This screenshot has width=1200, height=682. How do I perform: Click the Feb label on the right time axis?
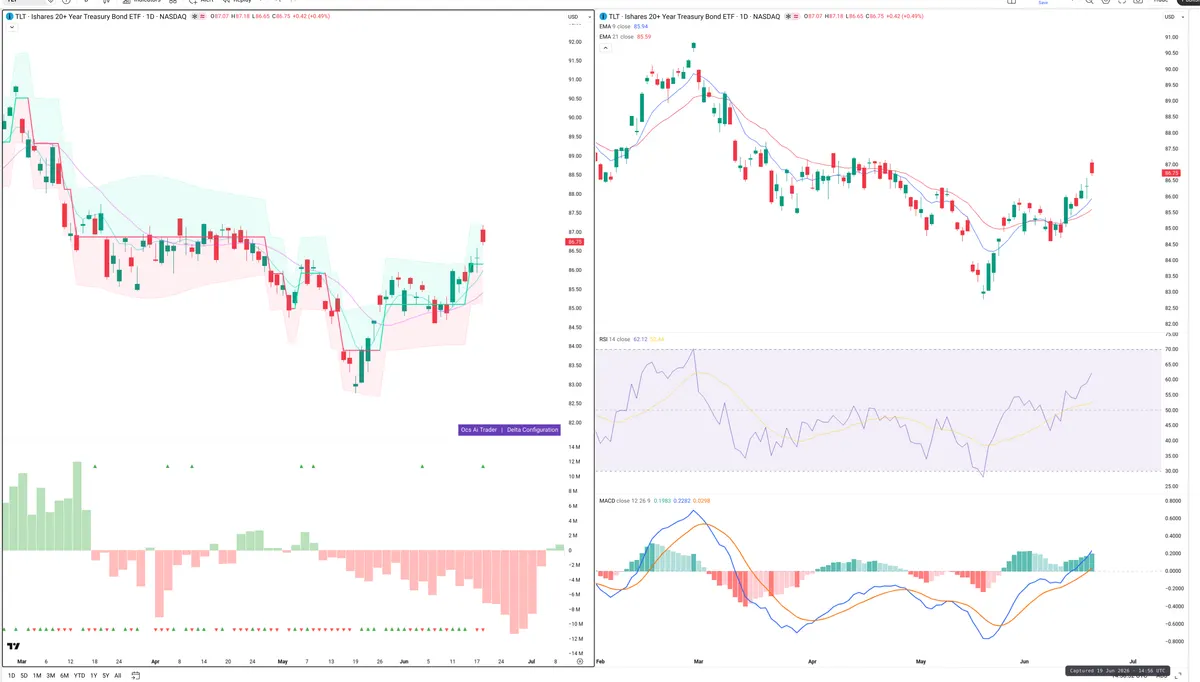point(600,662)
